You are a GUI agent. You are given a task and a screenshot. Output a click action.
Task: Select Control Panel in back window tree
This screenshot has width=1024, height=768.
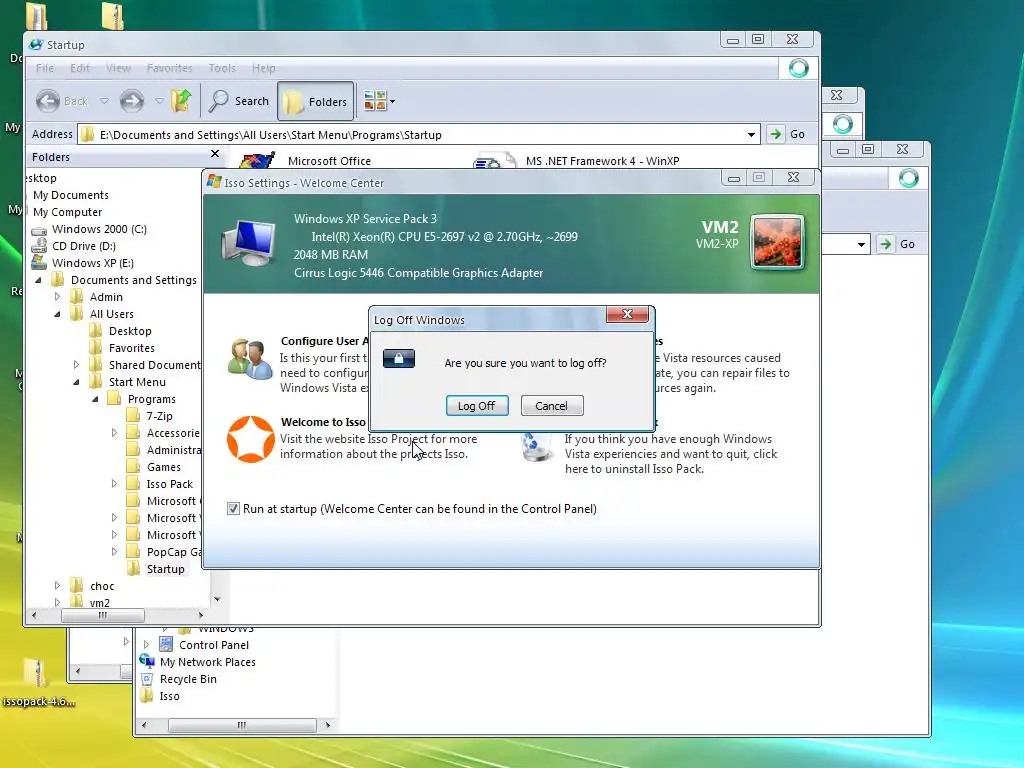pos(214,645)
